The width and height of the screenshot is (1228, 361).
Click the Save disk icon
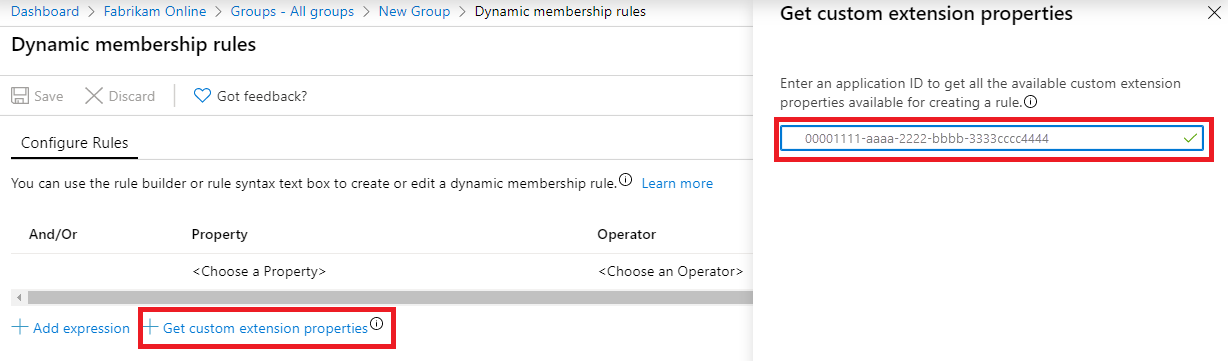click(20, 96)
